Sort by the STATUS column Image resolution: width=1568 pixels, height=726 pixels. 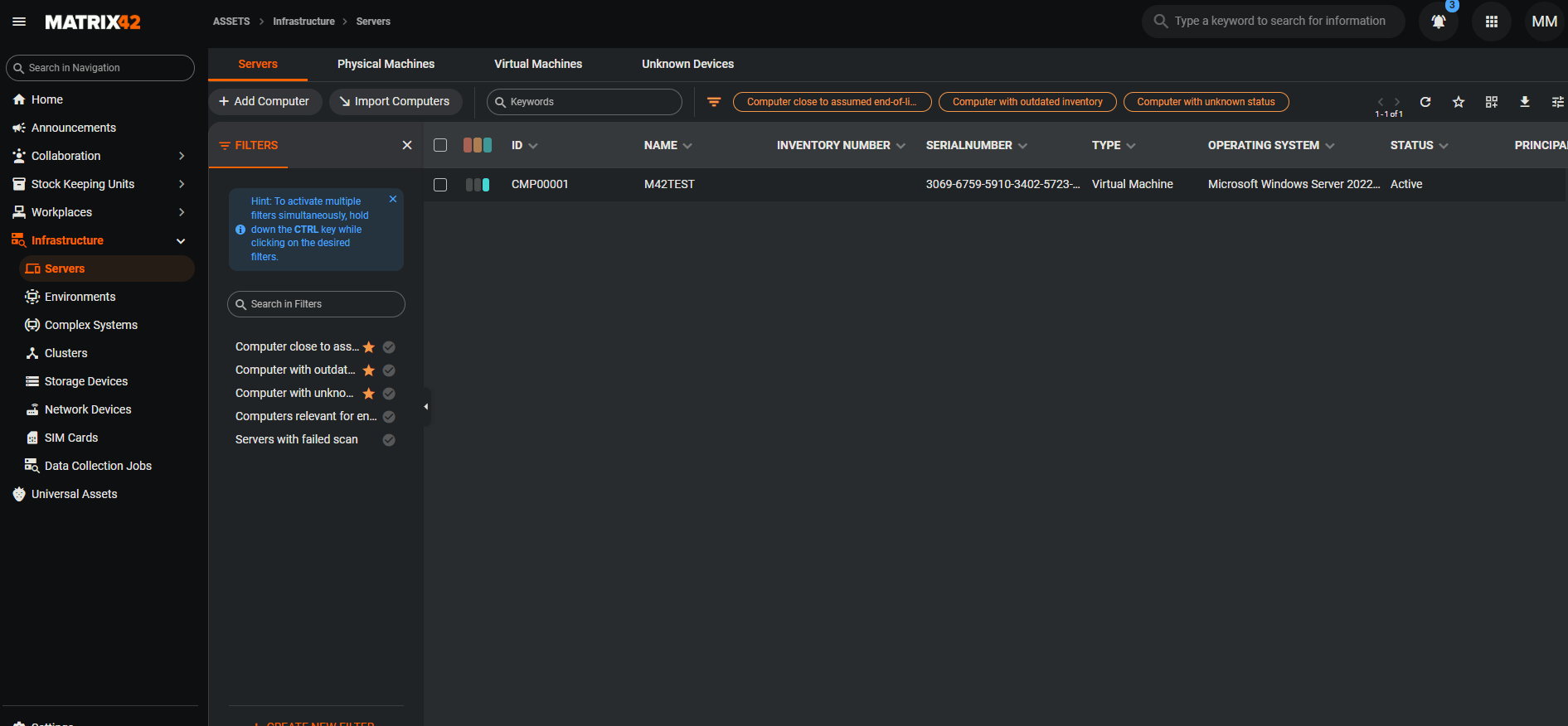[1419, 145]
